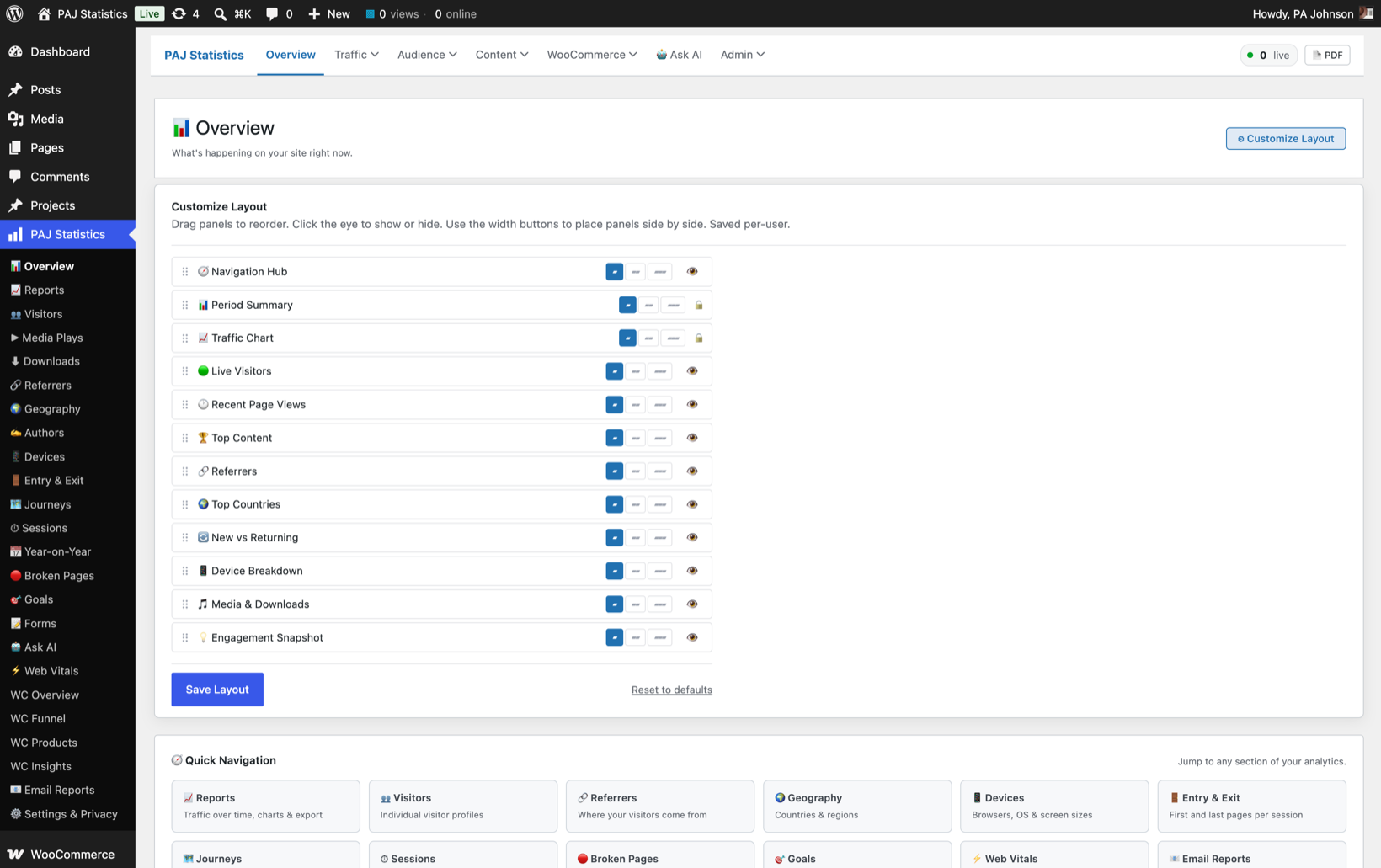Image resolution: width=1381 pixels, height=868 pixels.
Task: Expand the WooCommerce dropdown in plugin nav
Action: (x=592, y=55)
